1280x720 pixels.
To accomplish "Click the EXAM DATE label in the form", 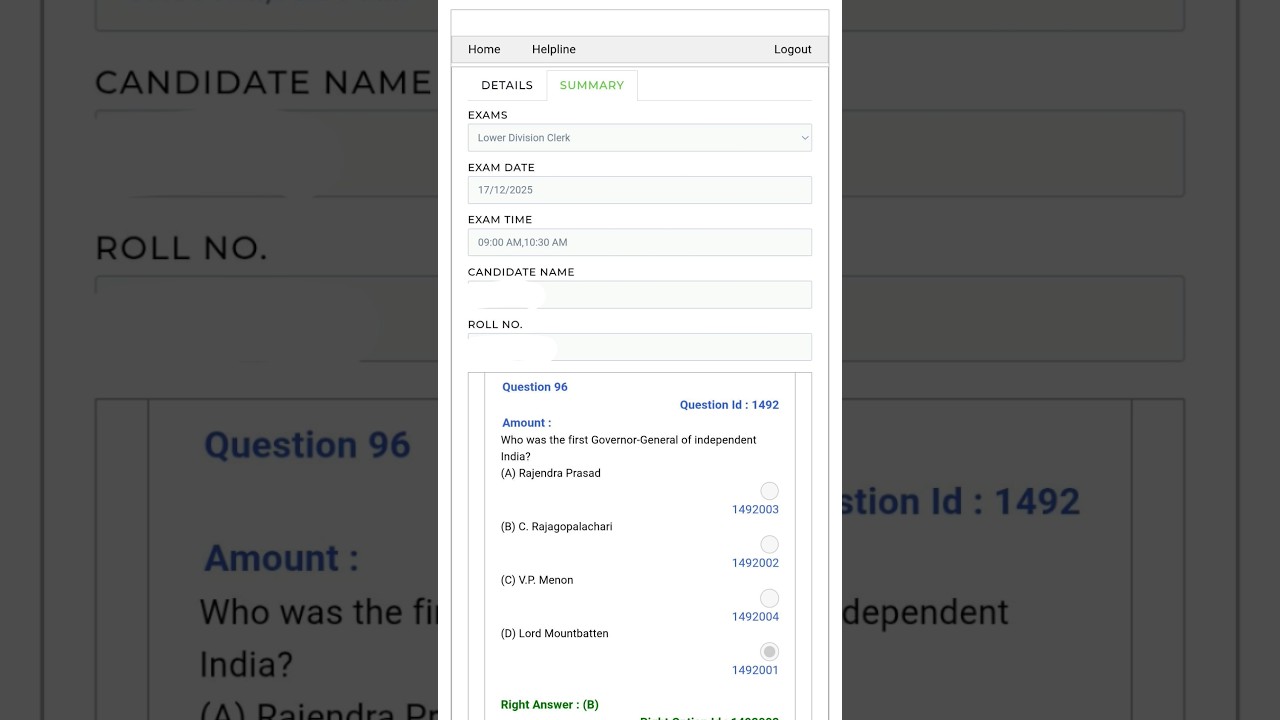I will 501,167.
